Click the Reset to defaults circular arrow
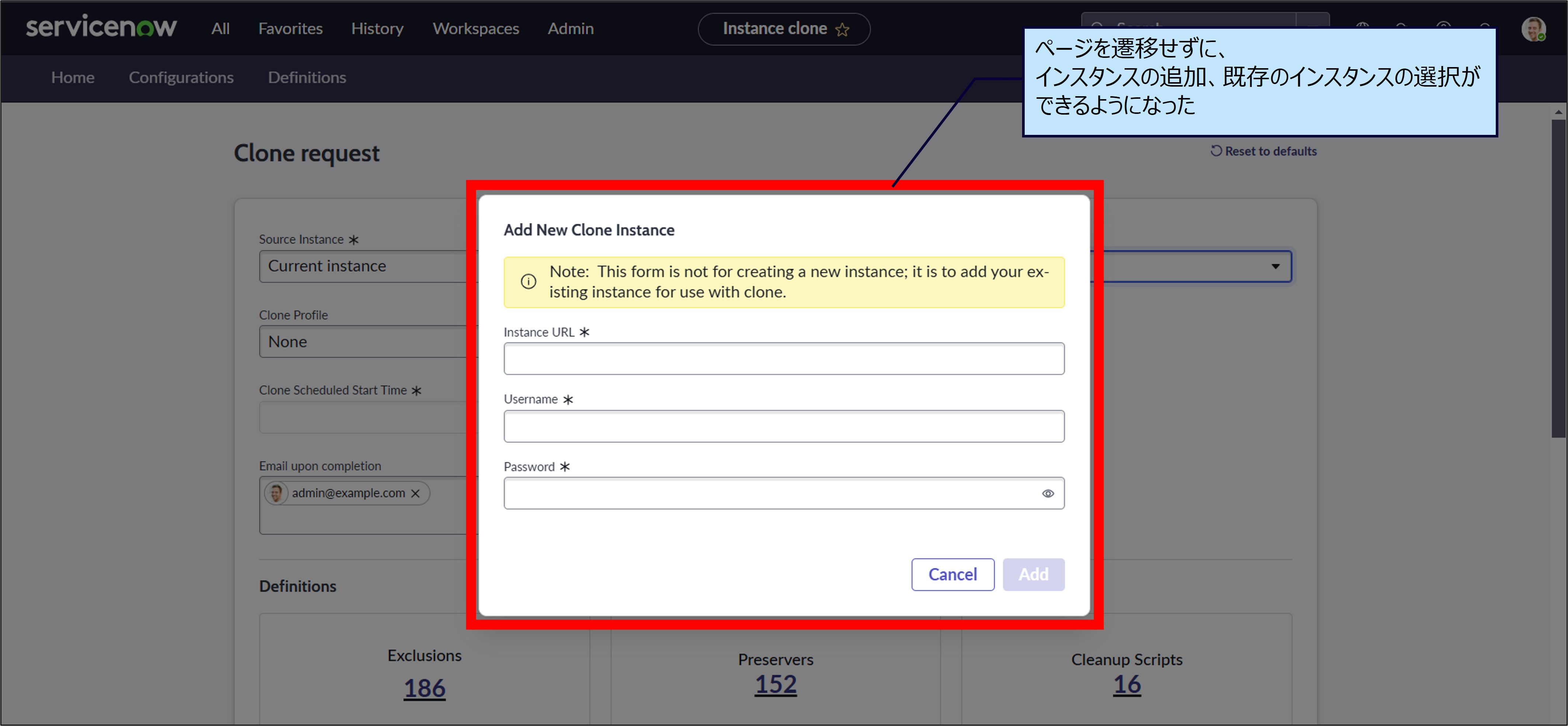The width and height of the screenshot is (1568, 726). (x=1216, y=150)
